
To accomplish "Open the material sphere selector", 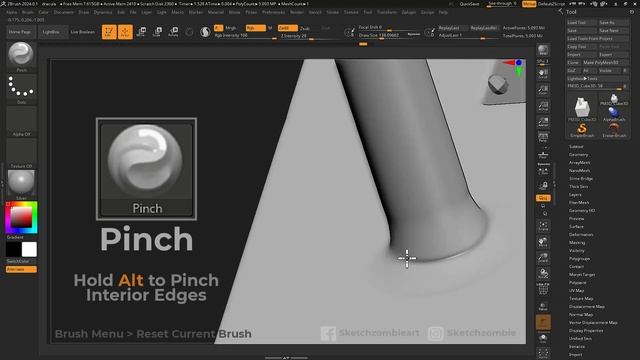I will (x=21, y=182).
